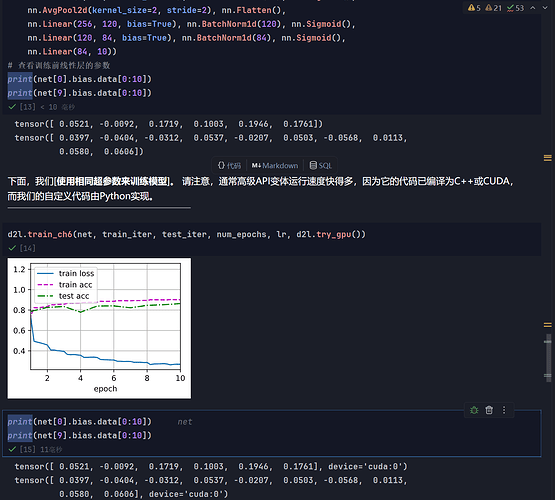The height and width of the screenshot is (500, 555).
Task: Open the cell's three-dot more menu
Action: click(x=504, y=410)
